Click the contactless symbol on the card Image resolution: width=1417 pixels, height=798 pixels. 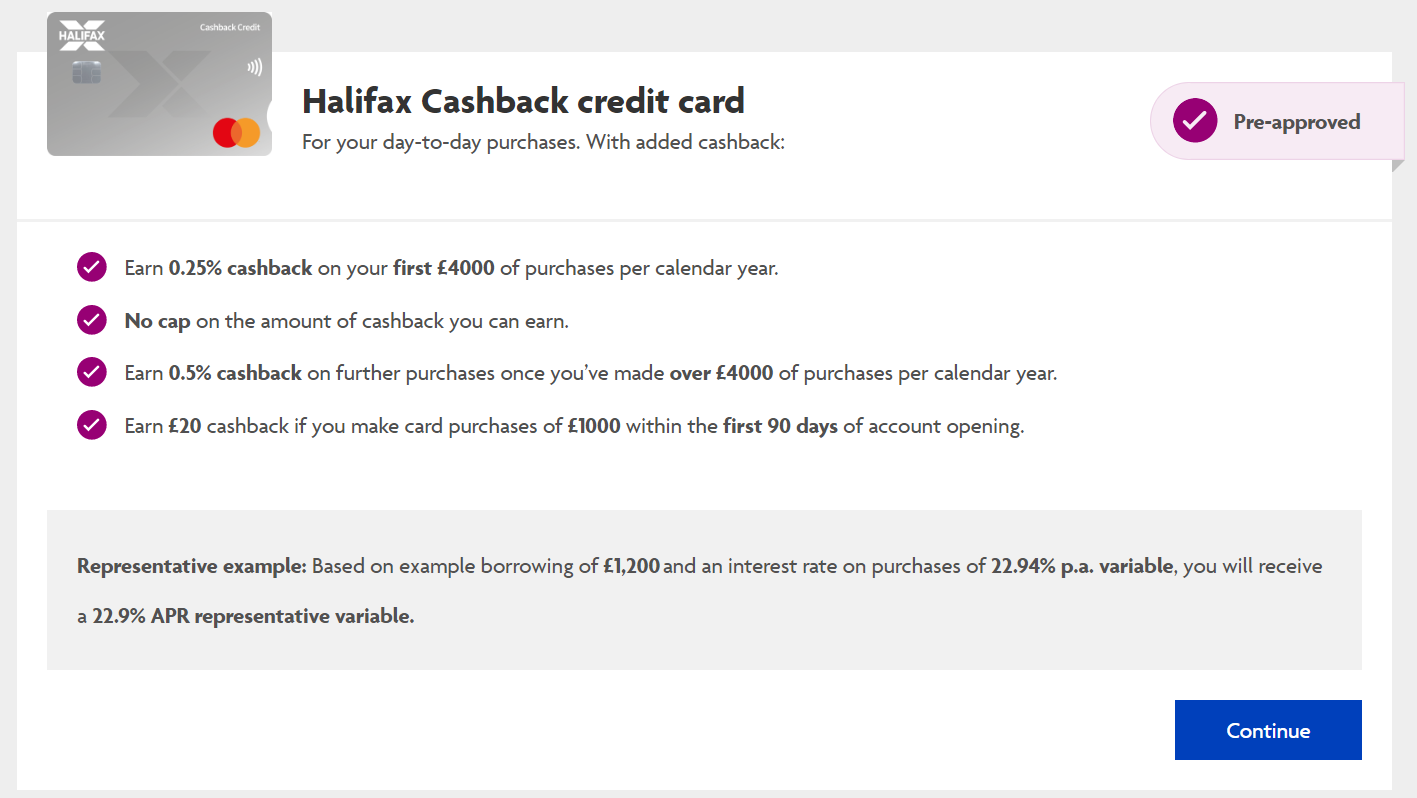pos(254,68)
